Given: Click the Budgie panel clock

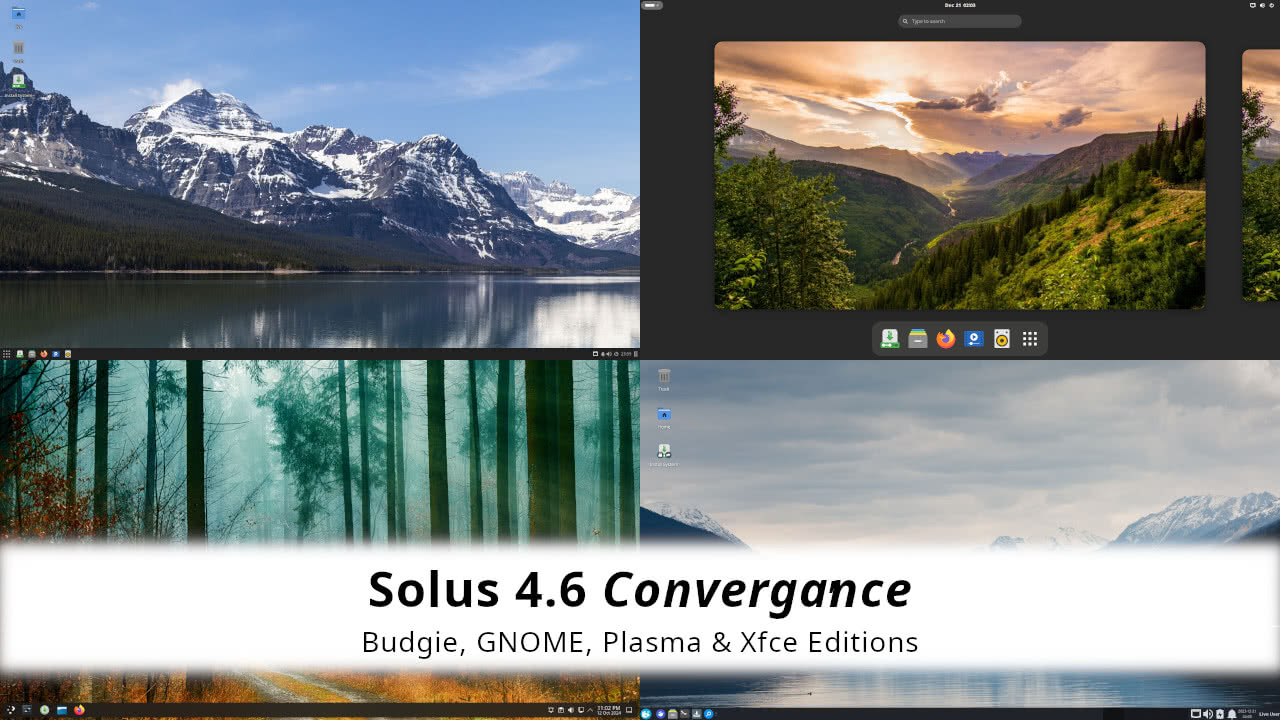Looking at the screenshot, I should [x=626, y=354].
